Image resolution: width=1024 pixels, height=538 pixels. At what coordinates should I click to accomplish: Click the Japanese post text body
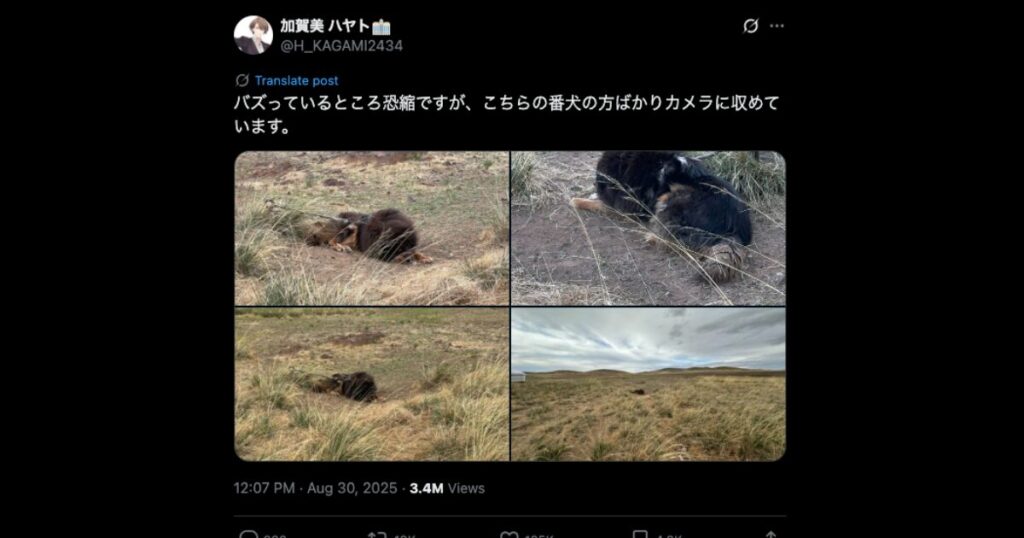tap(507, 114)
